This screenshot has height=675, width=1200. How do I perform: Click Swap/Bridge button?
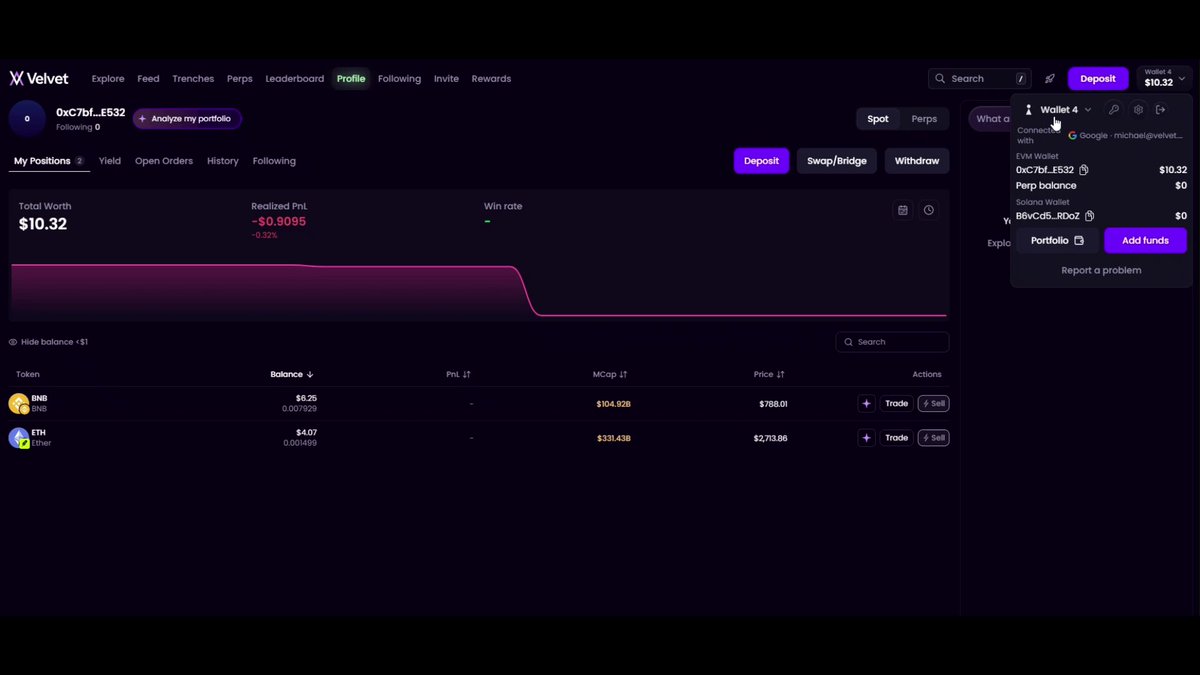click(837, 161)
